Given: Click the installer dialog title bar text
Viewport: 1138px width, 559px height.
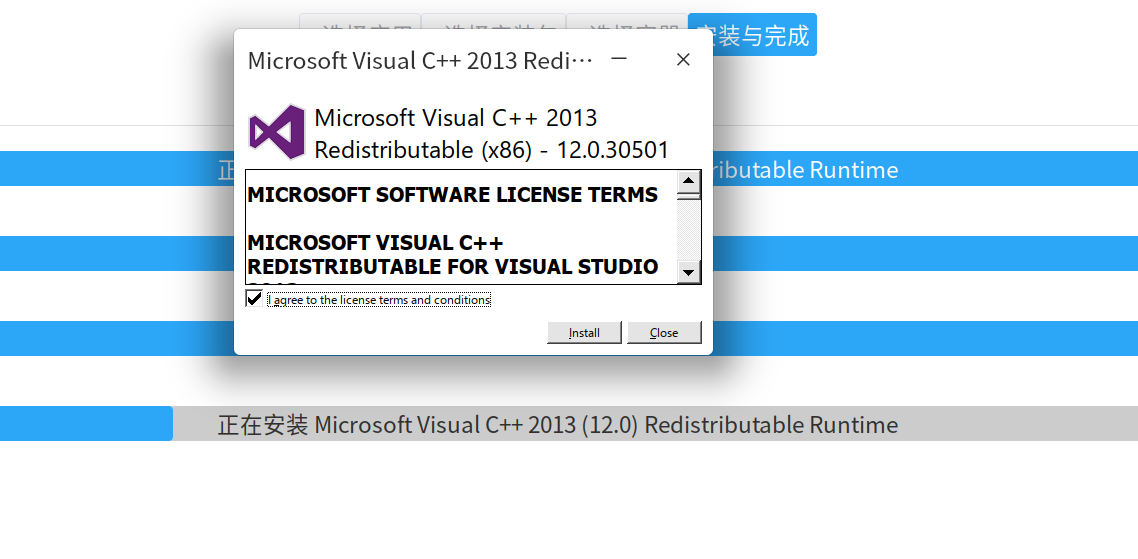Looking at the screenshot, I should click(x=421, y=60).
